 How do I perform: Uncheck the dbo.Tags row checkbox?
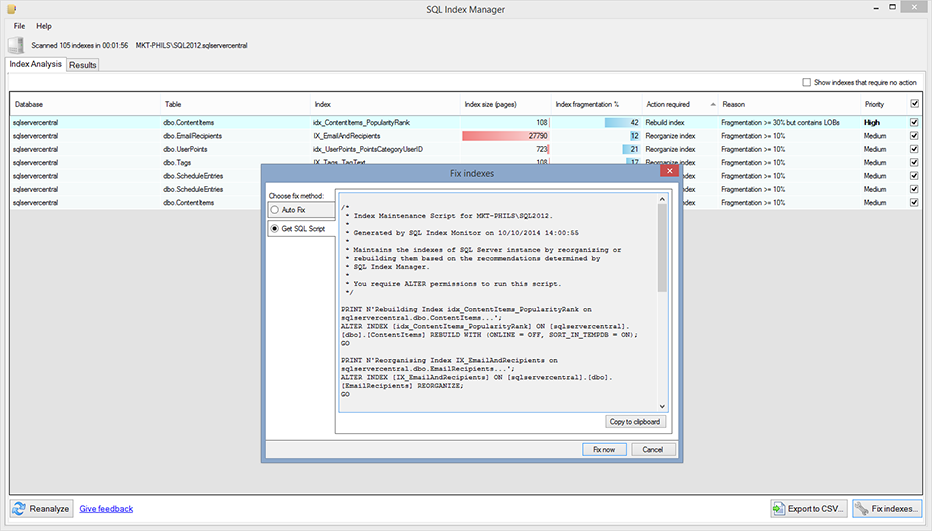[x=914, y=162]
